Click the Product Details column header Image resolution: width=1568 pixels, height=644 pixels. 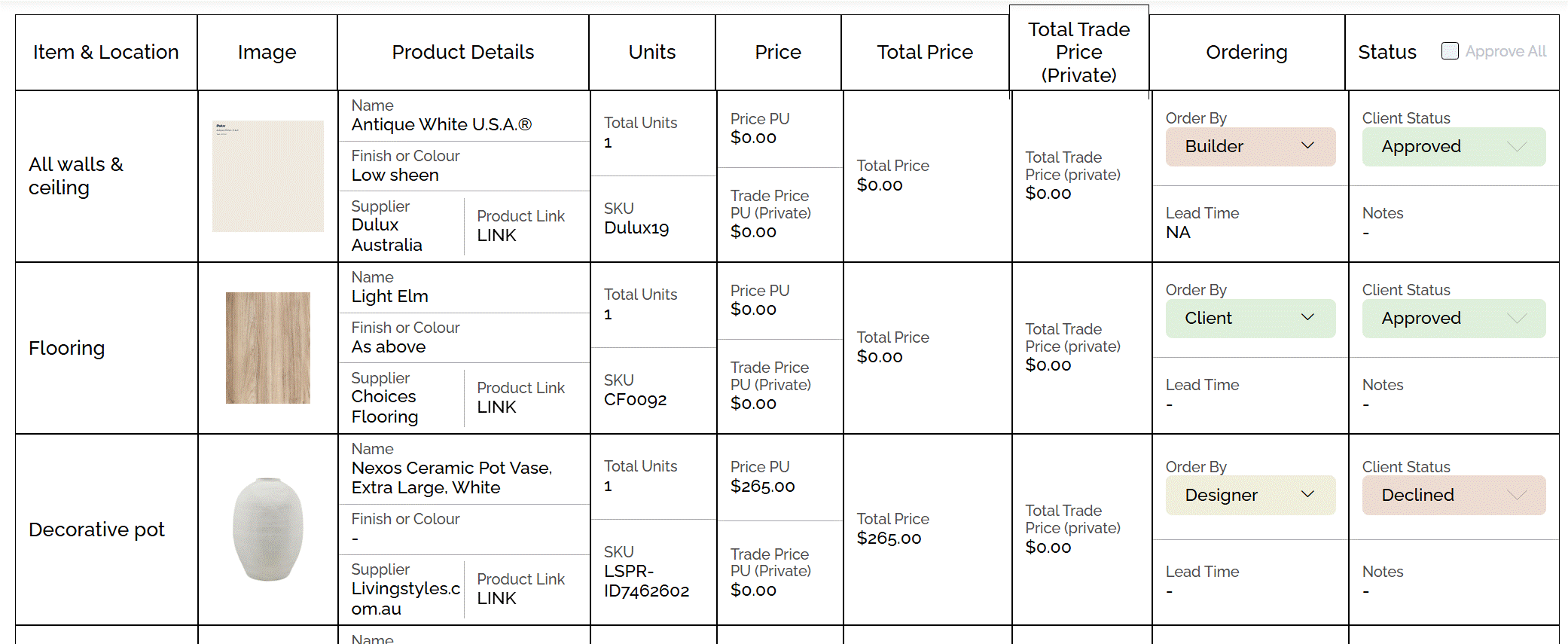[x=462, y=52]
